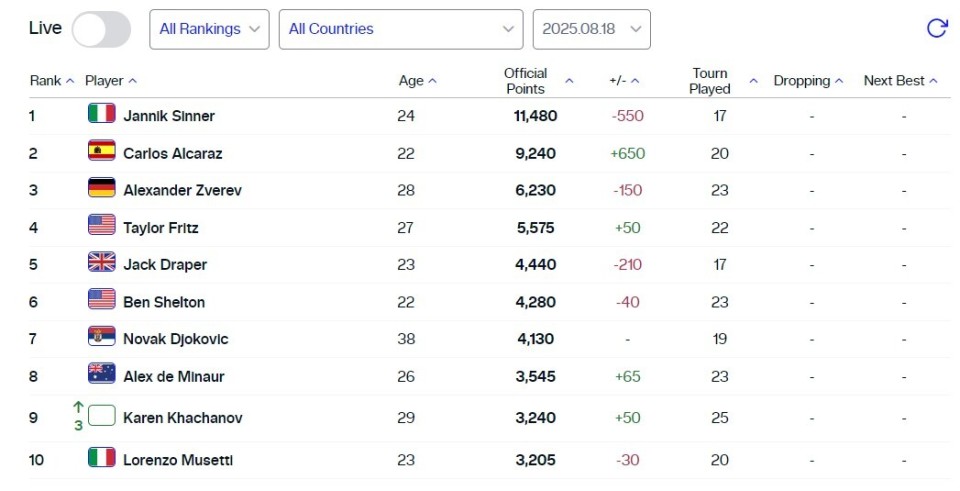The width and height of the screenshot is (960, 491).
Task: Click Carlos Alcaraz's Spain flag icon
Action: 102,152
